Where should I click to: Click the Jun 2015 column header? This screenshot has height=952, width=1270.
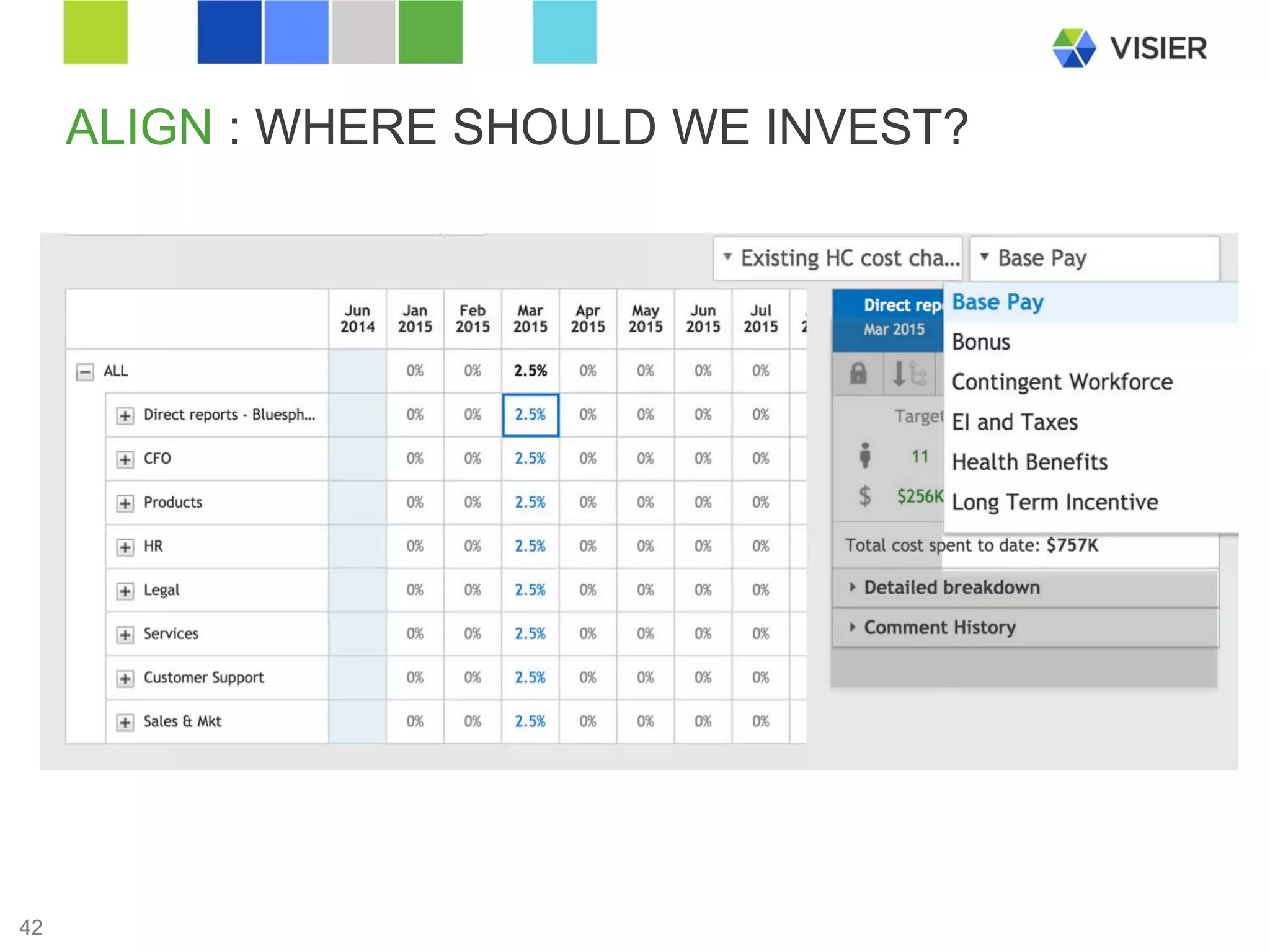click(703, 319)
